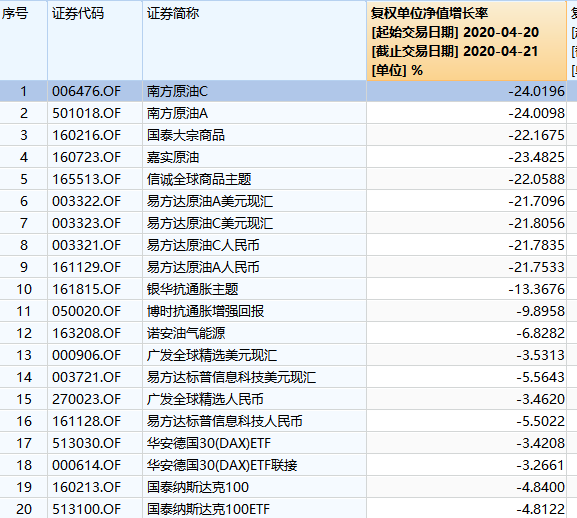
Task: Click the value -13.3676
Action: coord(537,290)
